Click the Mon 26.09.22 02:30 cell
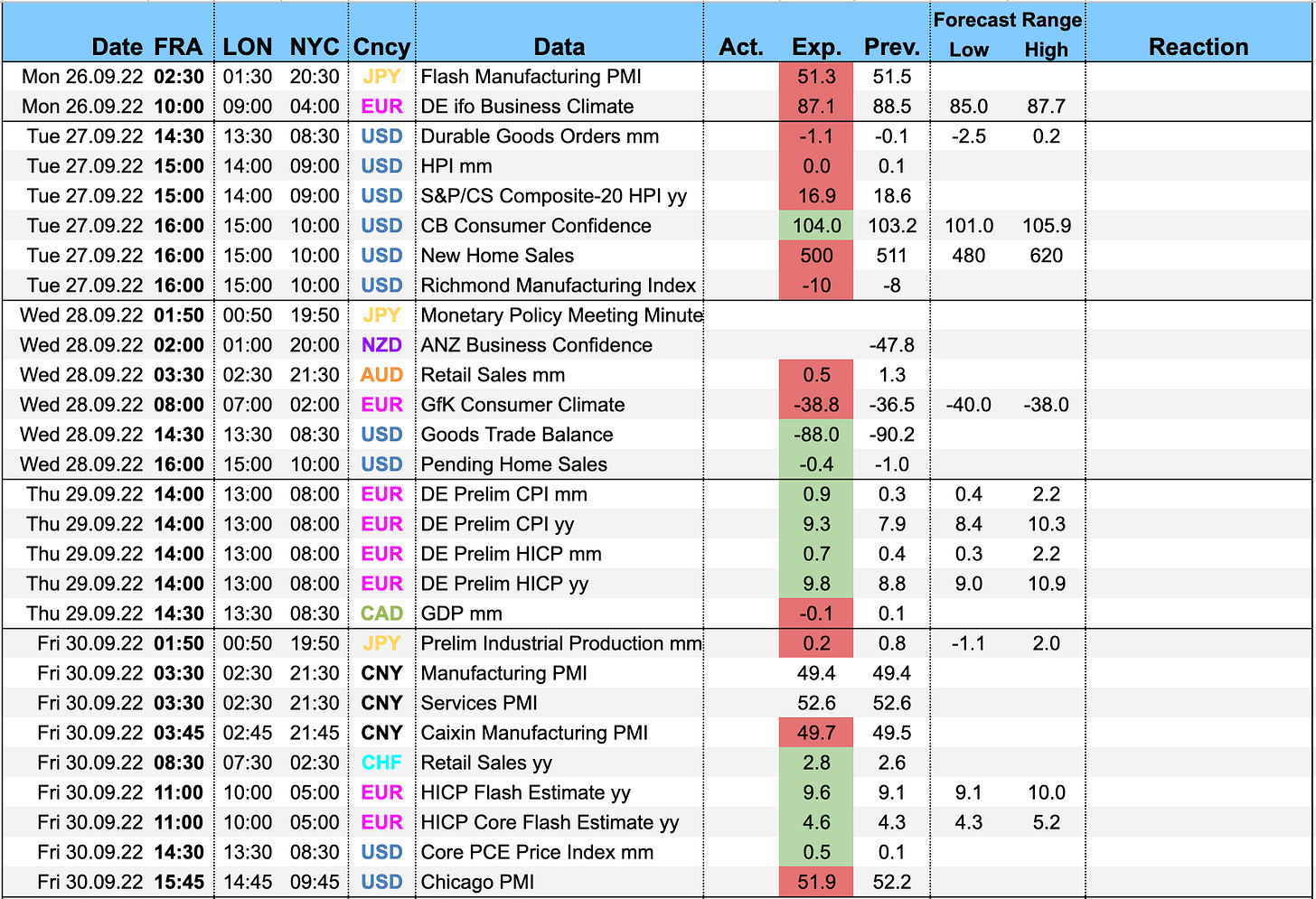Viewport: 1316px width, 899px height. 113,77
